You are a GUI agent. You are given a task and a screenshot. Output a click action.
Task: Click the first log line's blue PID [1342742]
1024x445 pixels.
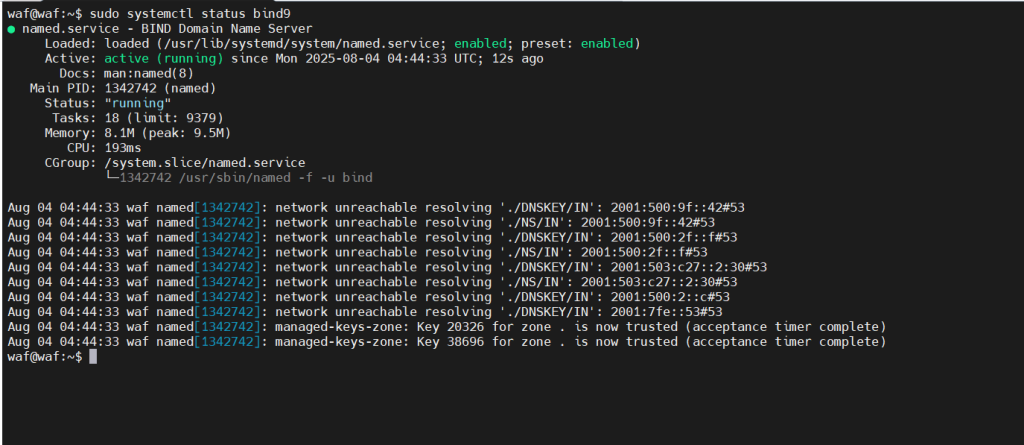click(227, 208)
